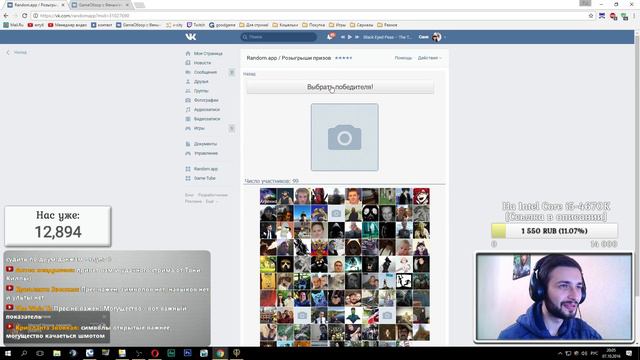
Task: Click the browser back arrow
Action: [x=6, y=16]
